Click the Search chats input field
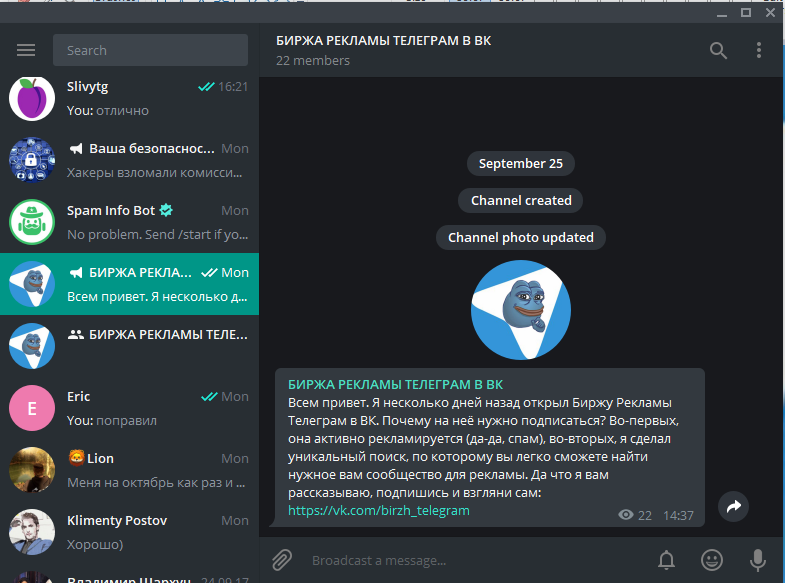This screenshot has height=583, width=785. click(150, 50)
